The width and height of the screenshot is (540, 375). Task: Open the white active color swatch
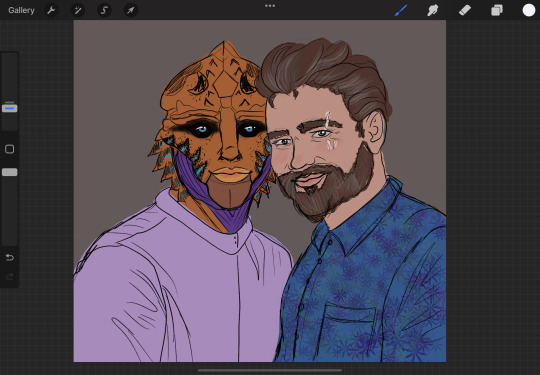click(x=529, y=10)
